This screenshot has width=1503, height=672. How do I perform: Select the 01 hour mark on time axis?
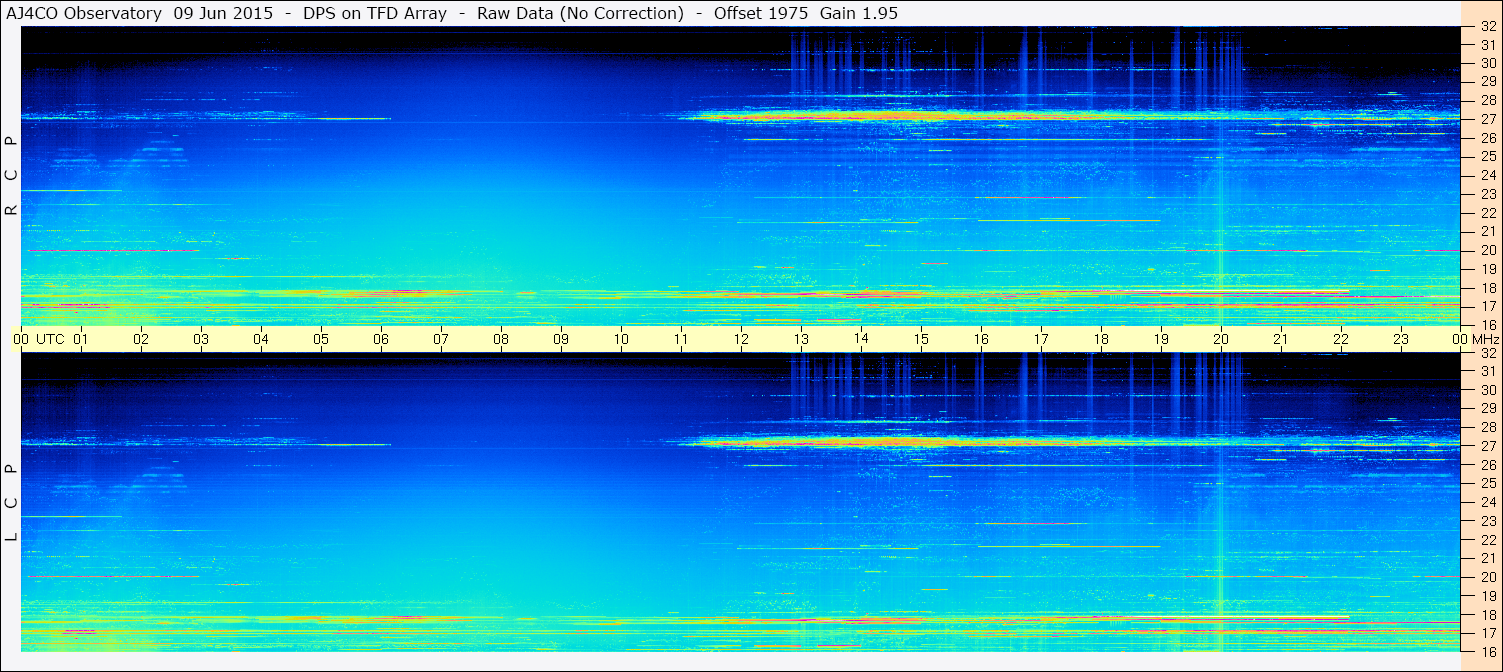[81, 339]
